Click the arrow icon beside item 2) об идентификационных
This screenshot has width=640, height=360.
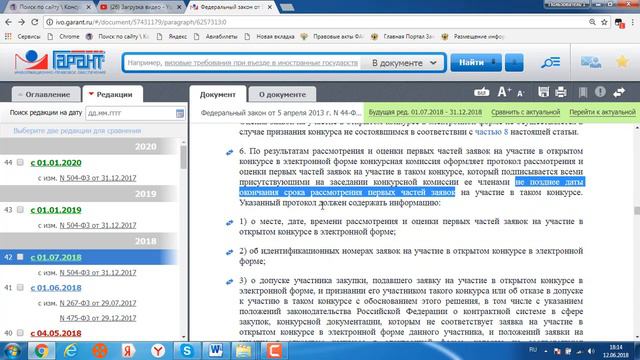tap(229, 252)
